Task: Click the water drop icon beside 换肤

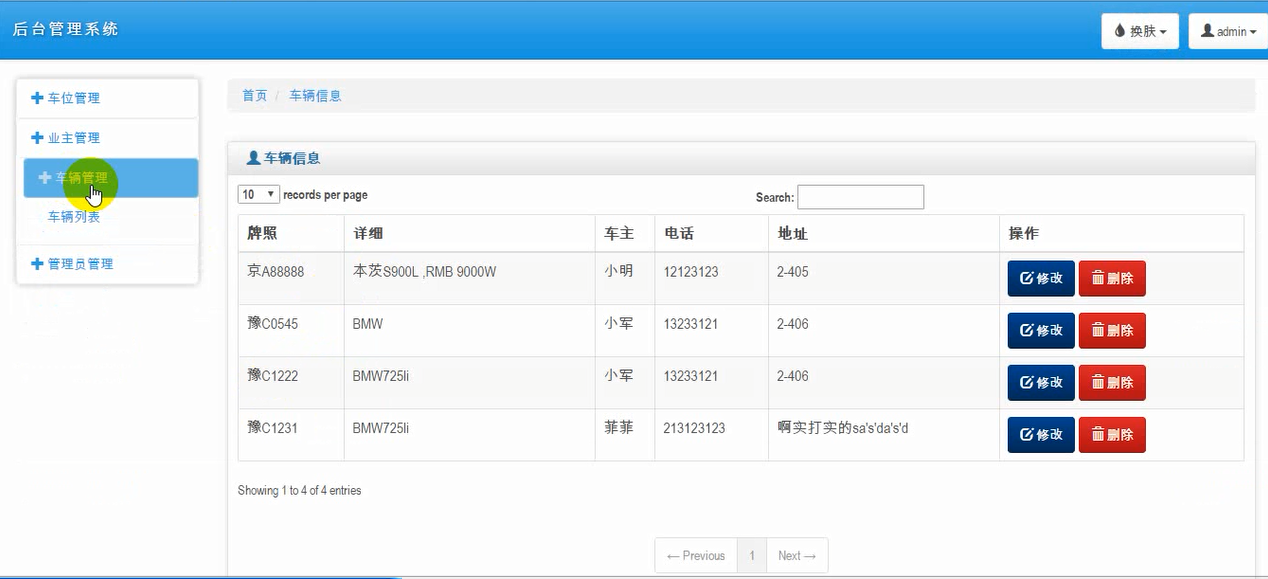Action: coord(1119,31)
